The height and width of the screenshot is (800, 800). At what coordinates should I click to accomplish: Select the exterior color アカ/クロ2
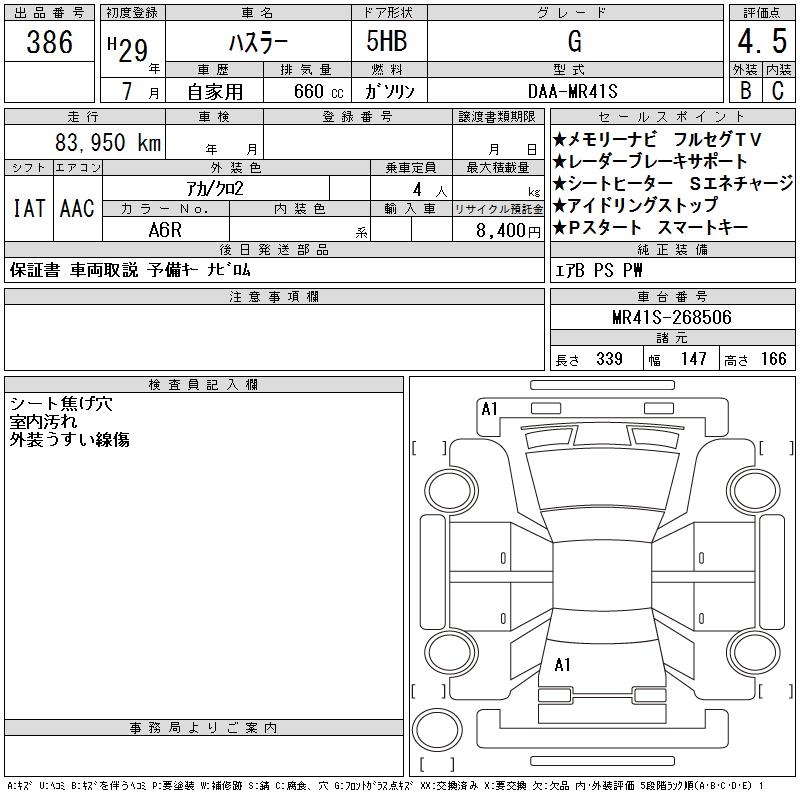pyautogui.click(x=215, y=189)
